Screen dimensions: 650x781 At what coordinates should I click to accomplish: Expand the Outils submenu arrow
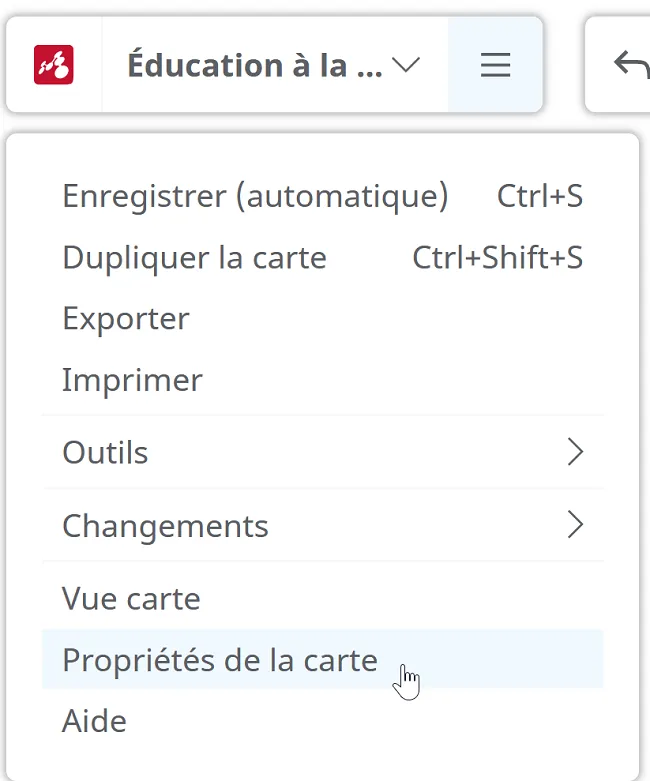[x=575, y=452]
